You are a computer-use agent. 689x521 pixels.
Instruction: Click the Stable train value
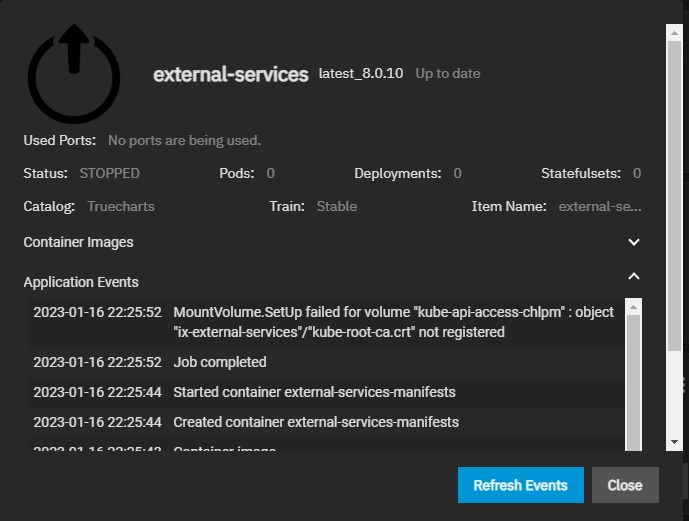[x=337, y=207]
